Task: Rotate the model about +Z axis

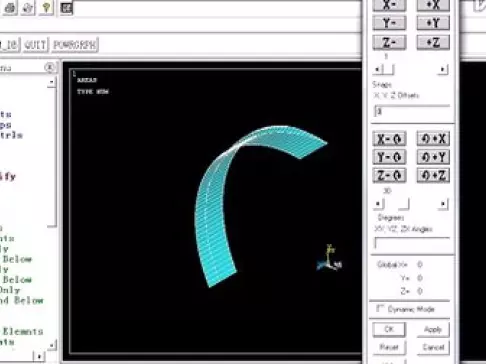Action: (x=433, y=175)
